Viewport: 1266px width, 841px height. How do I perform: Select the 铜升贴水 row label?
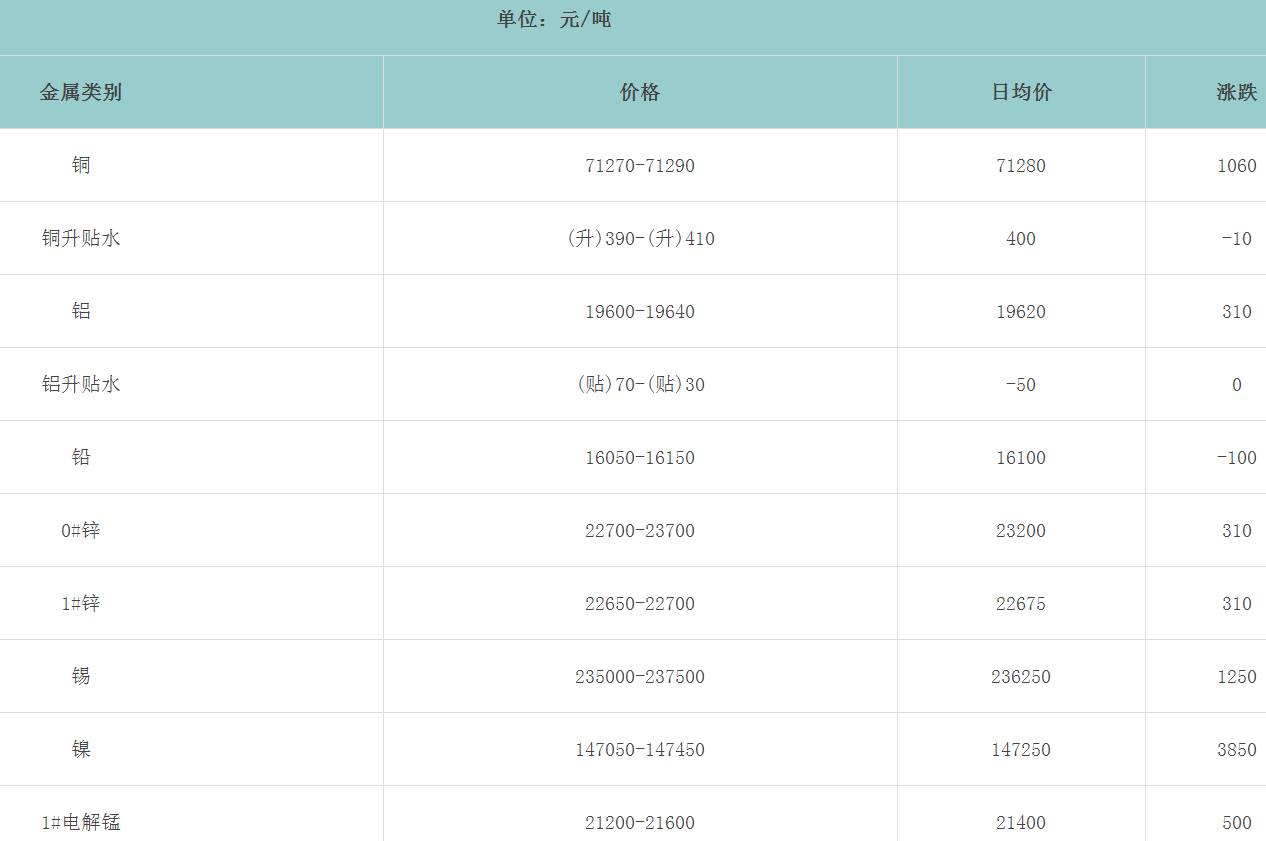(x=81, y=238)
